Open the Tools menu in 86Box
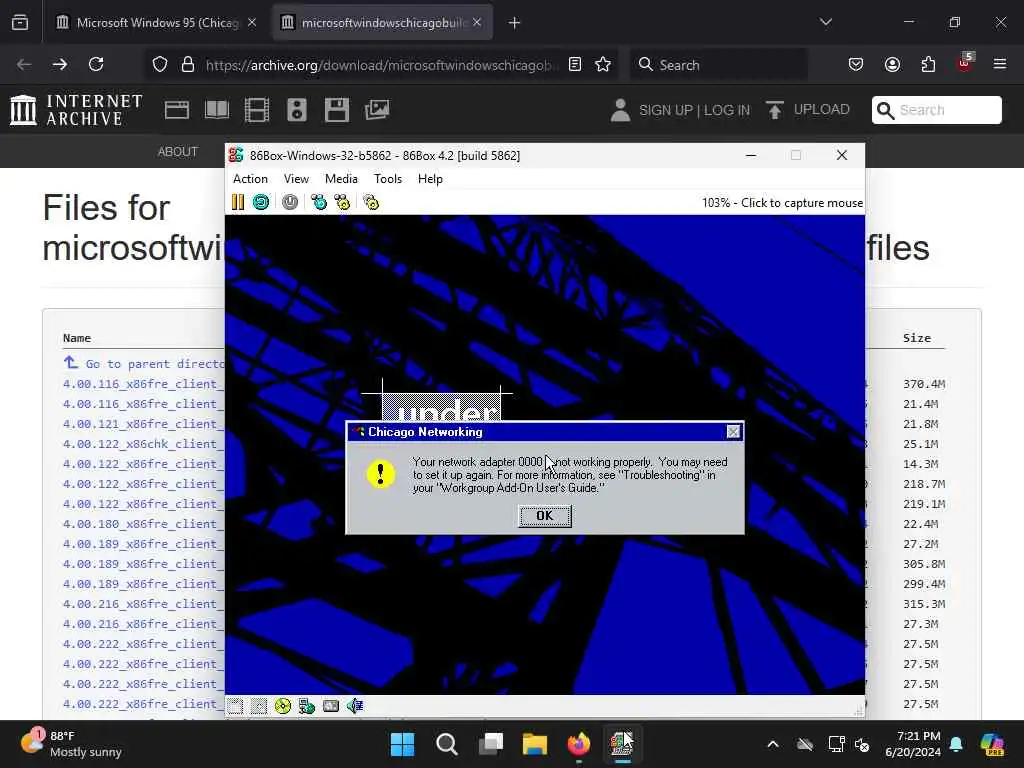Viewport: 1024px width, 768px height. [388, 179]
